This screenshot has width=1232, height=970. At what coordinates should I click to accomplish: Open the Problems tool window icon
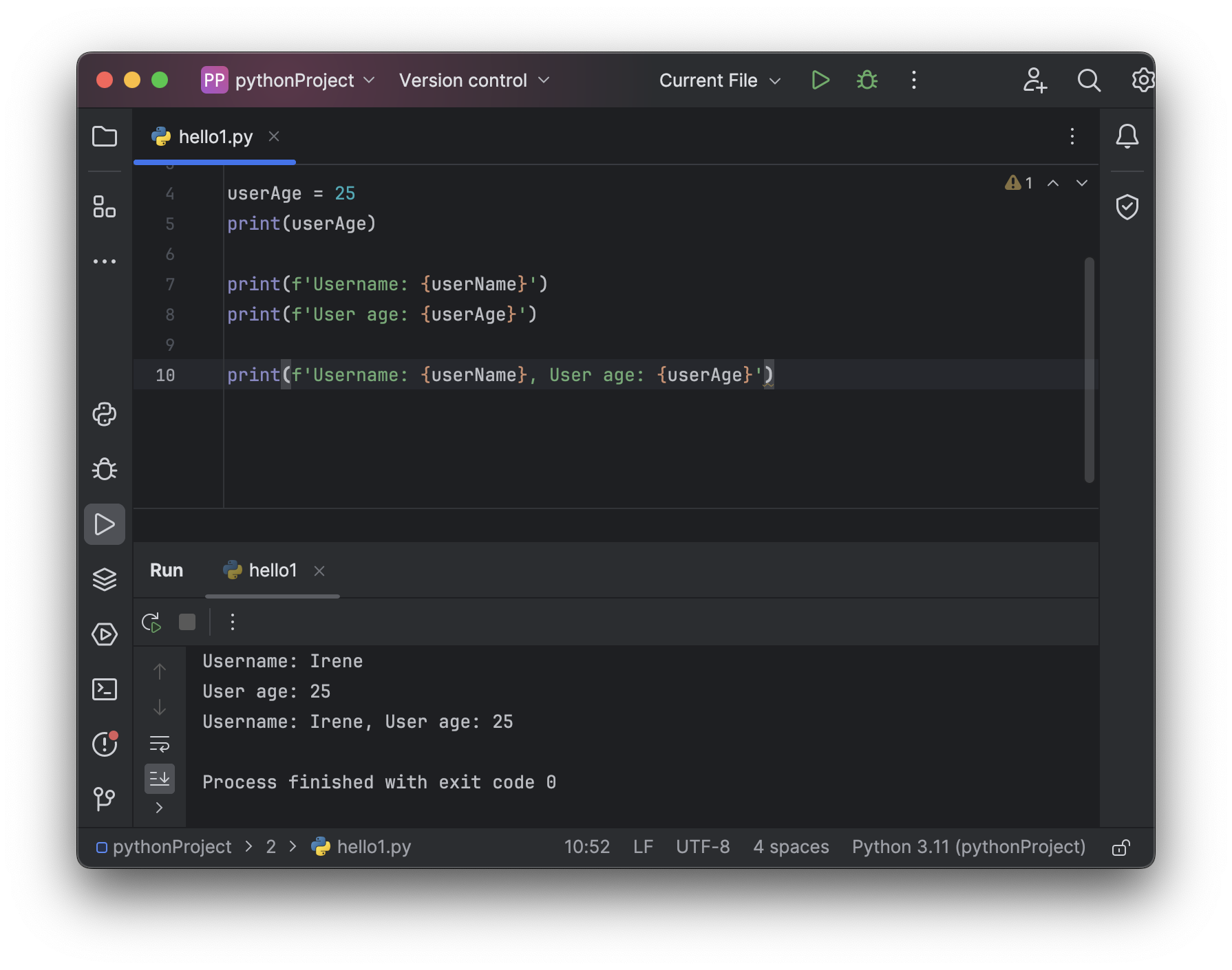(x=105, y=744)
